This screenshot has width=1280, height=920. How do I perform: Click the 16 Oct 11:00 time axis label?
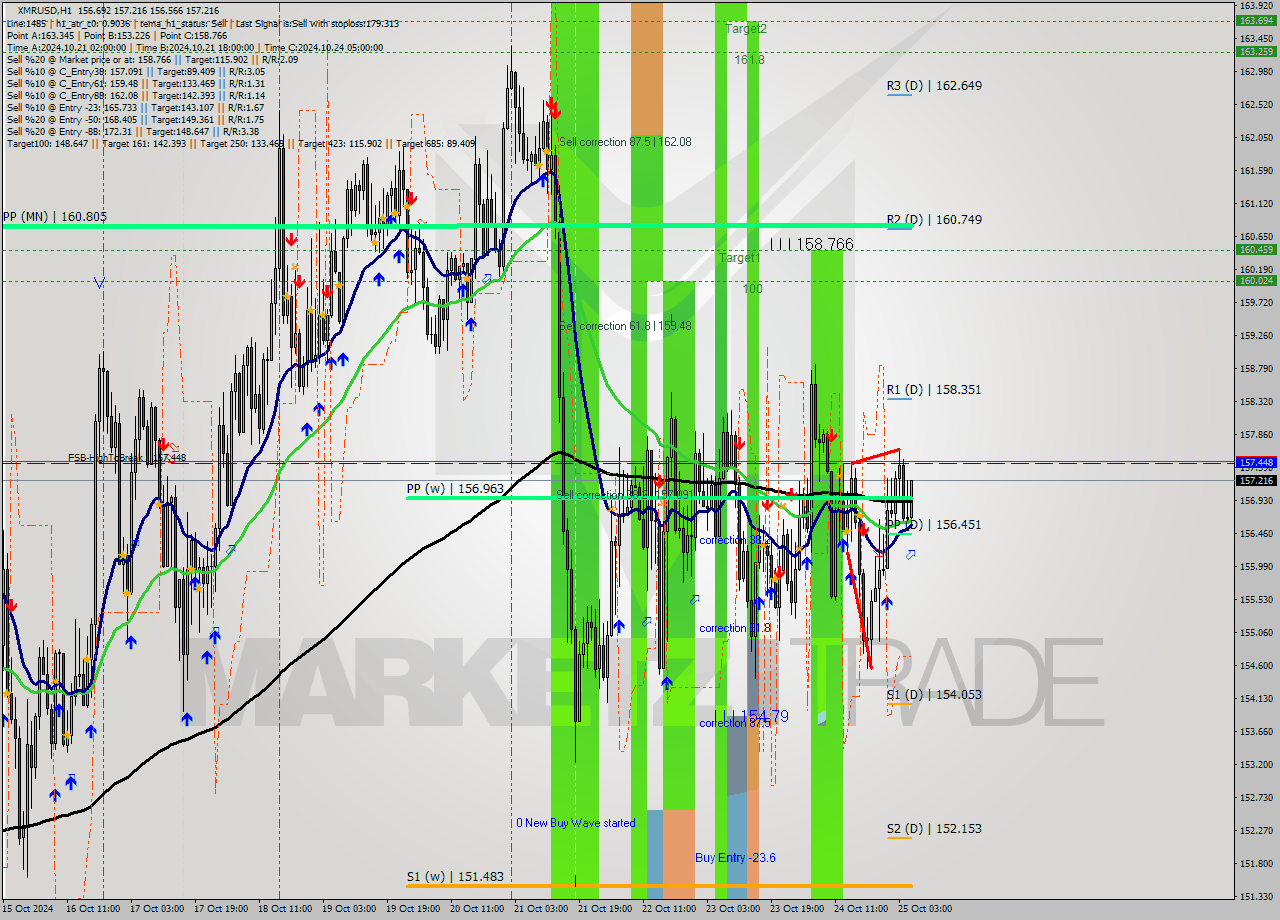point(92,909)
